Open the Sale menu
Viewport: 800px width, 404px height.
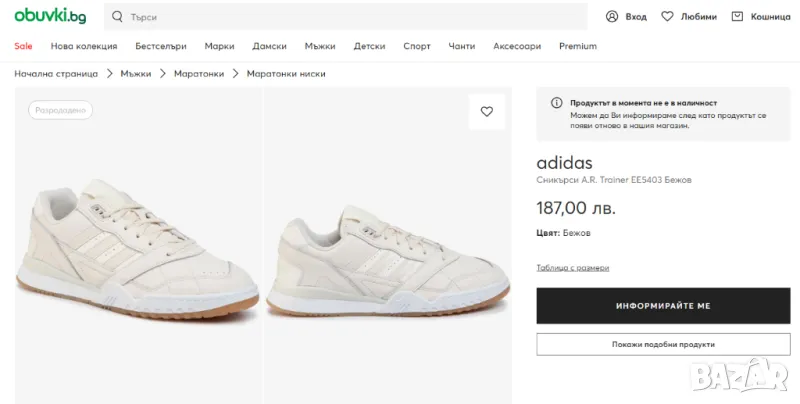23,46
